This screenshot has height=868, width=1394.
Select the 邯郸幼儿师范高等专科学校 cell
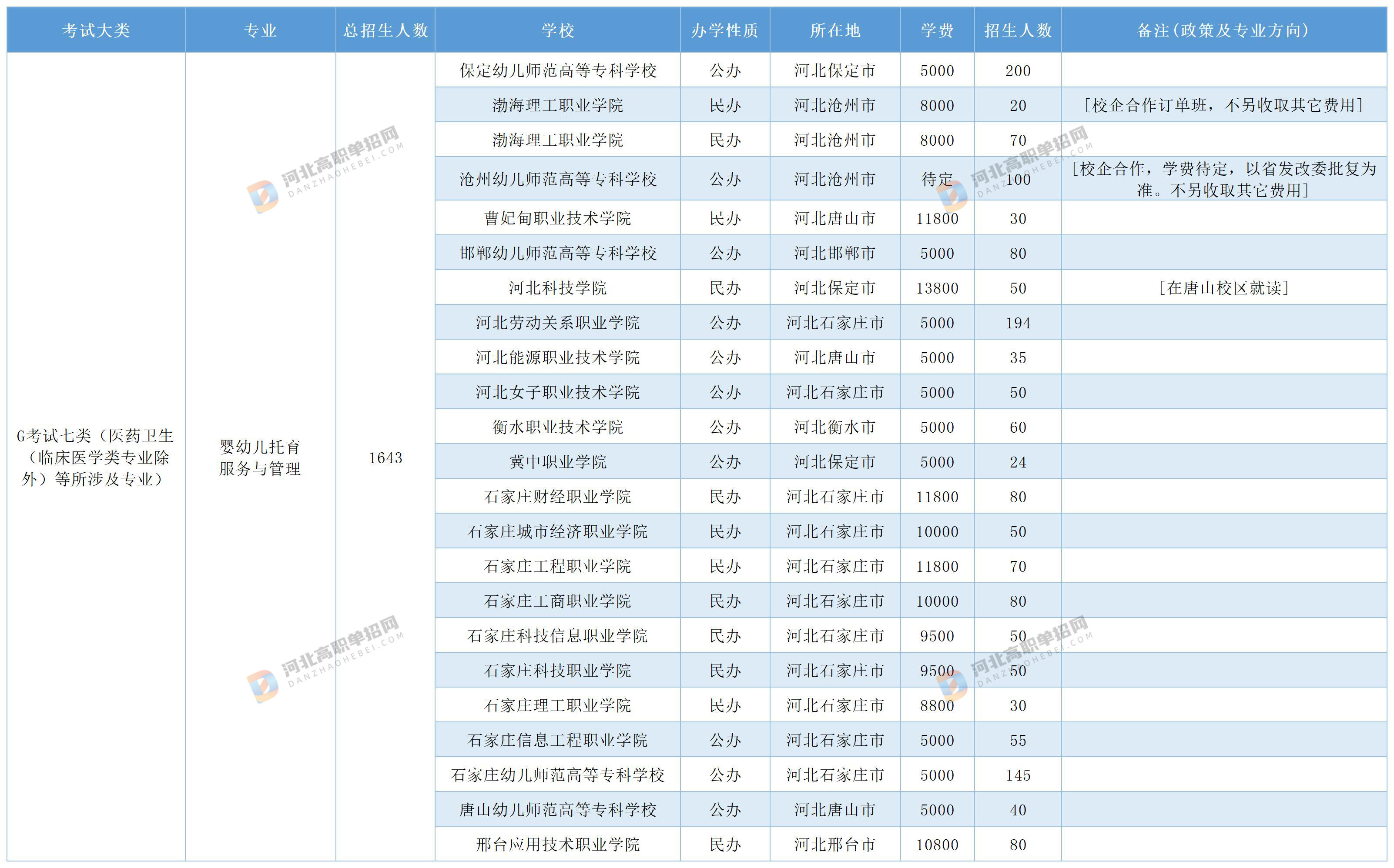[x=558, y=253]
